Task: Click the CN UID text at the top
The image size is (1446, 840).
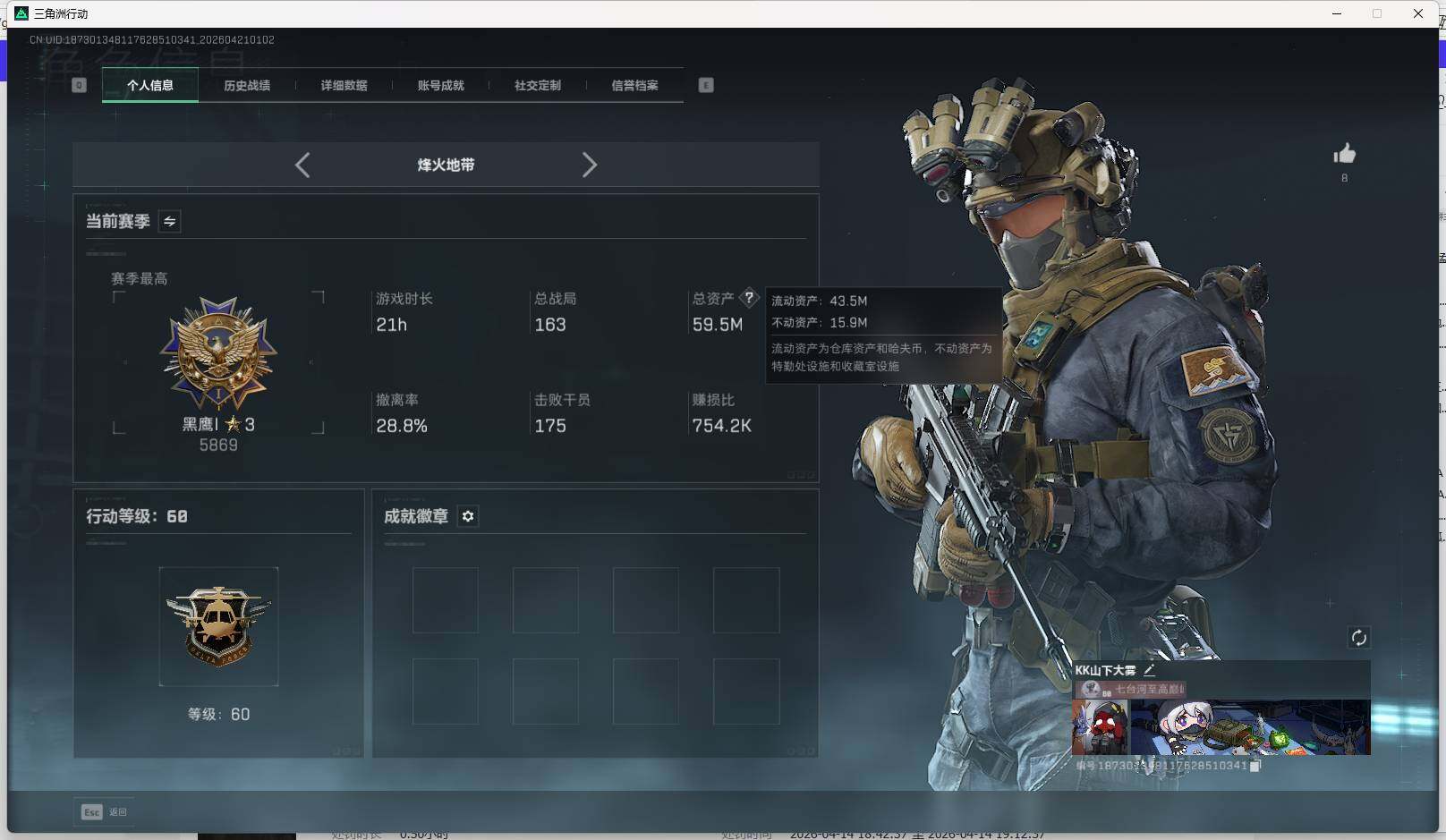Action: pyautogui.click(x=152, y=40)
